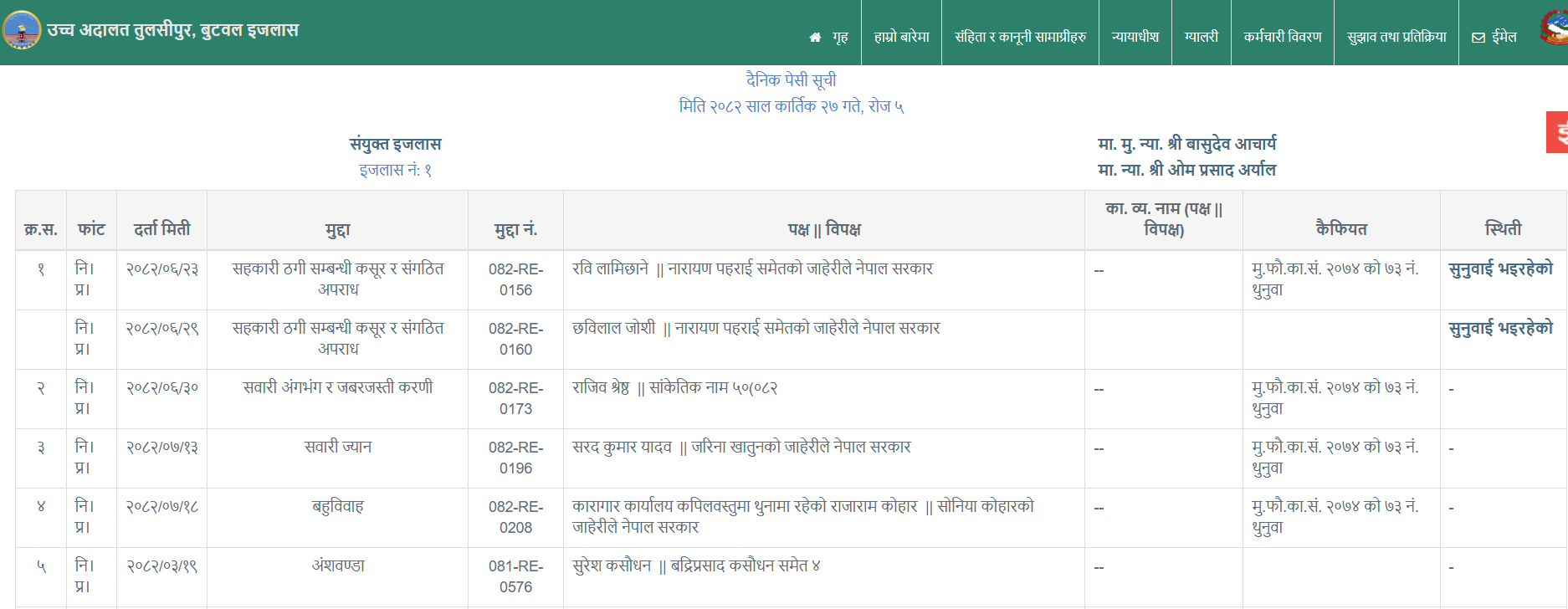Open कर्मचारी विवरण in navigation

(1282, 37)
